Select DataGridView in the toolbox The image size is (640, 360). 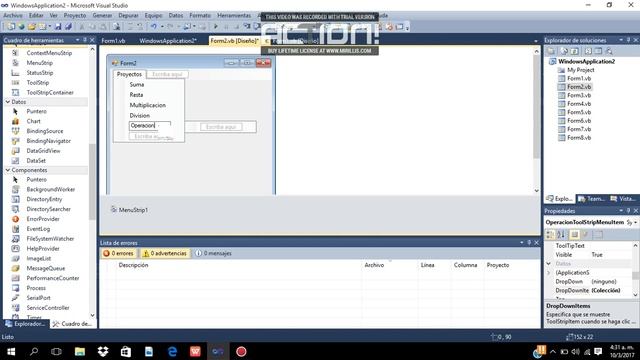click(43, 151)
